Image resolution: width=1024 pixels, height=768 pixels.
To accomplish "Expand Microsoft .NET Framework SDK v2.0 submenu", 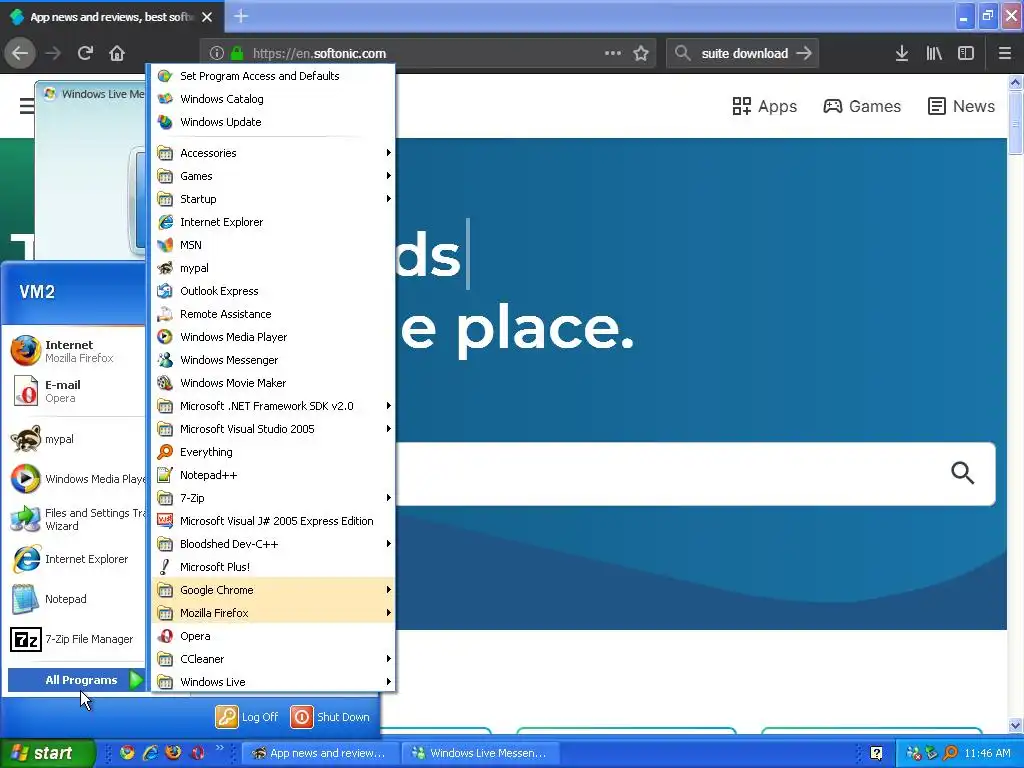I will pos(273,406).
